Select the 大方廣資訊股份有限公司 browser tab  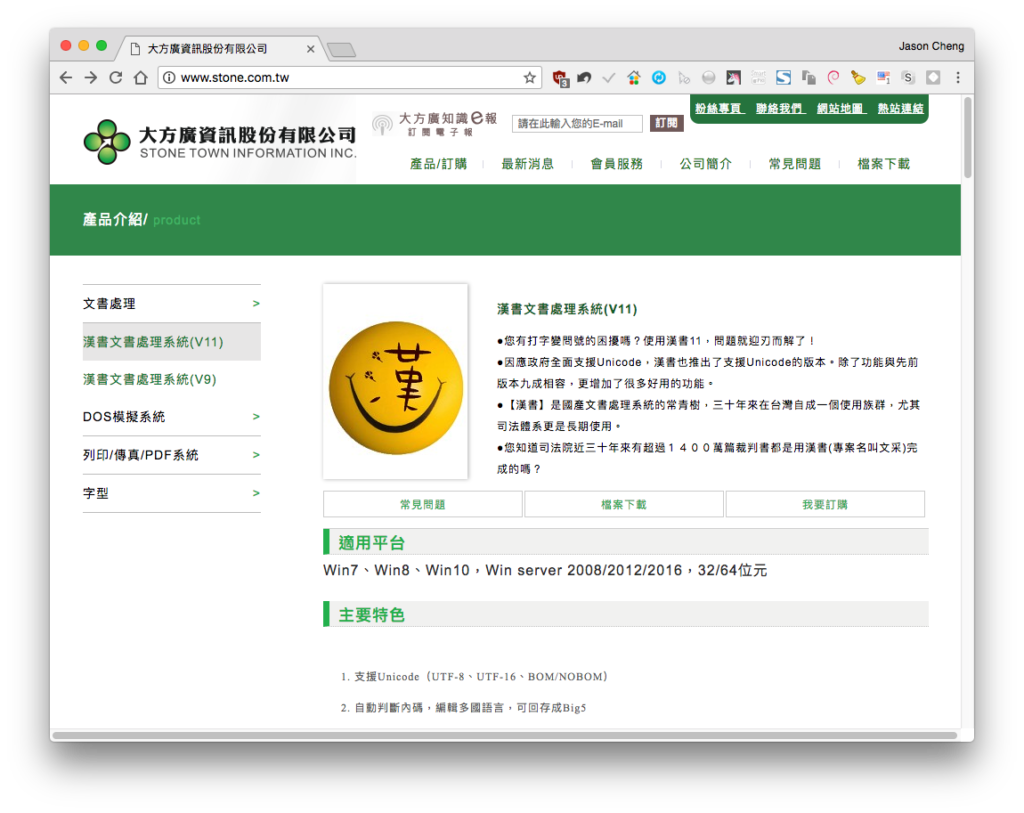pyautogui.click(x=219, y=49)
